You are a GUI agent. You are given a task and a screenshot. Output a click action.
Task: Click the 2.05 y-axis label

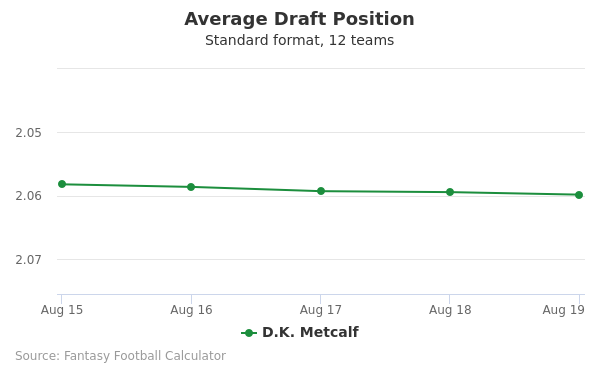(x=28, y=133)
